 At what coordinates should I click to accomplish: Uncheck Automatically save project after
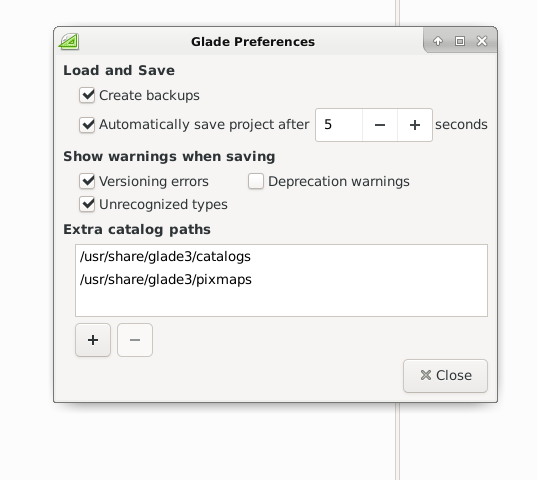tap(87, 125)
